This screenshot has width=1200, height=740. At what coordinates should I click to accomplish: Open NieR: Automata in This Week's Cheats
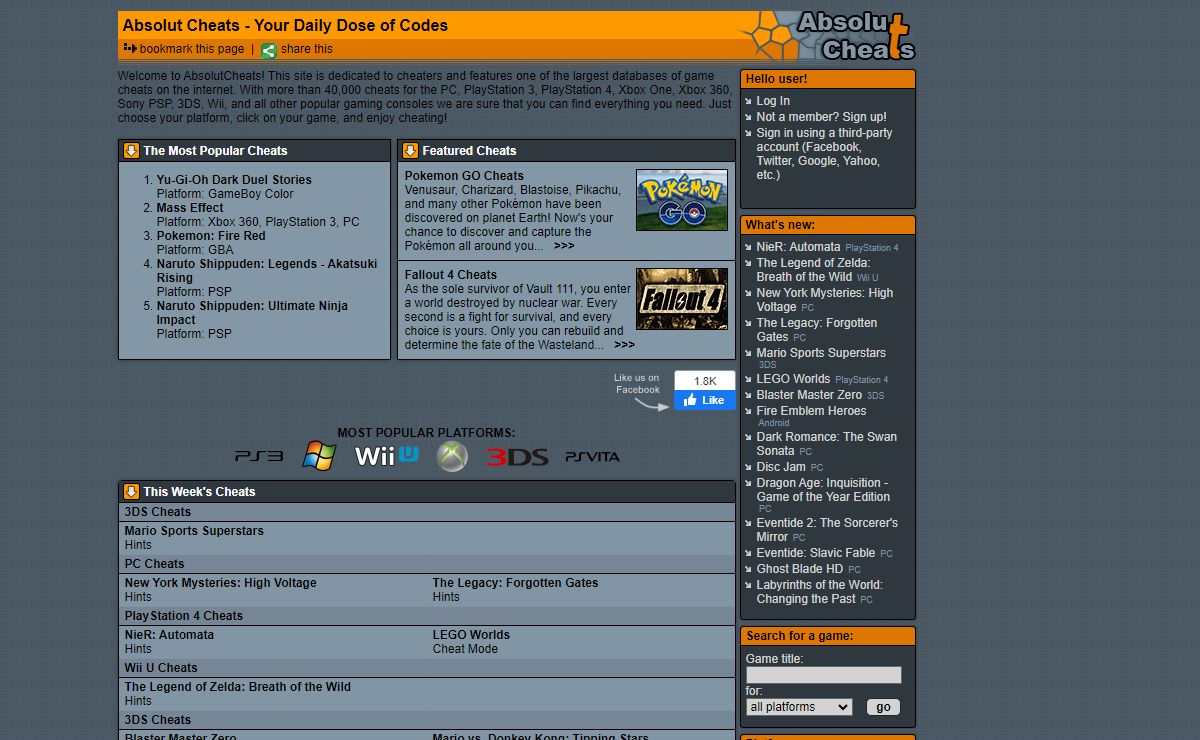click(x=169, y=635)
